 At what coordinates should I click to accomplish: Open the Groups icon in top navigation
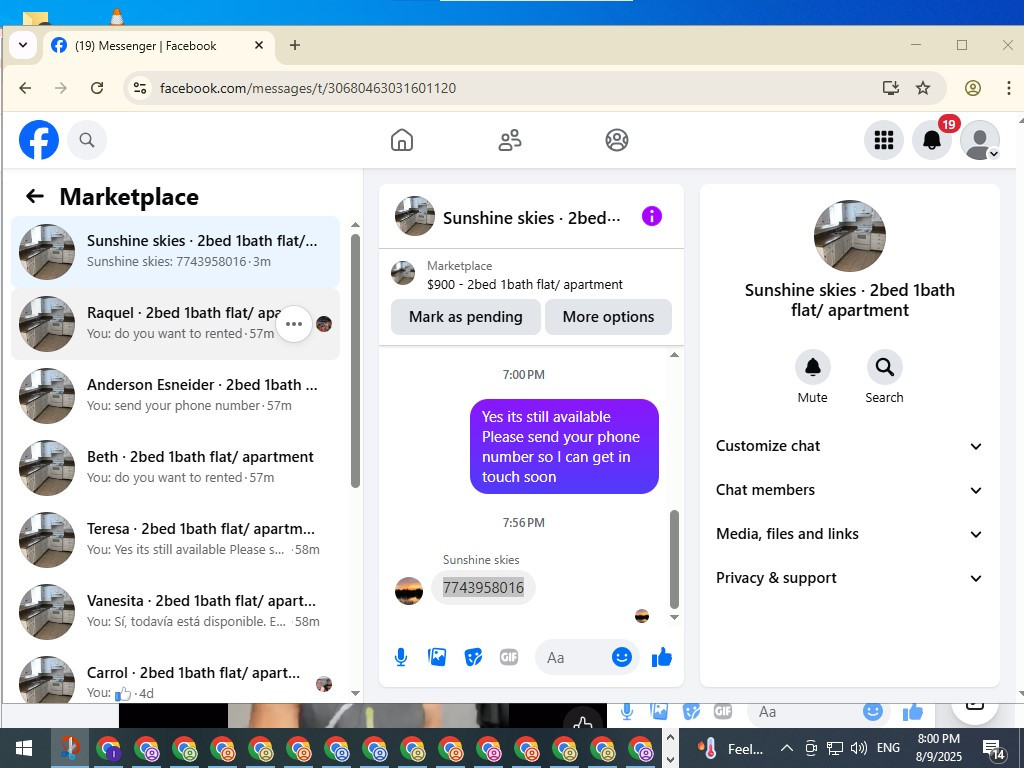point(616,140)
